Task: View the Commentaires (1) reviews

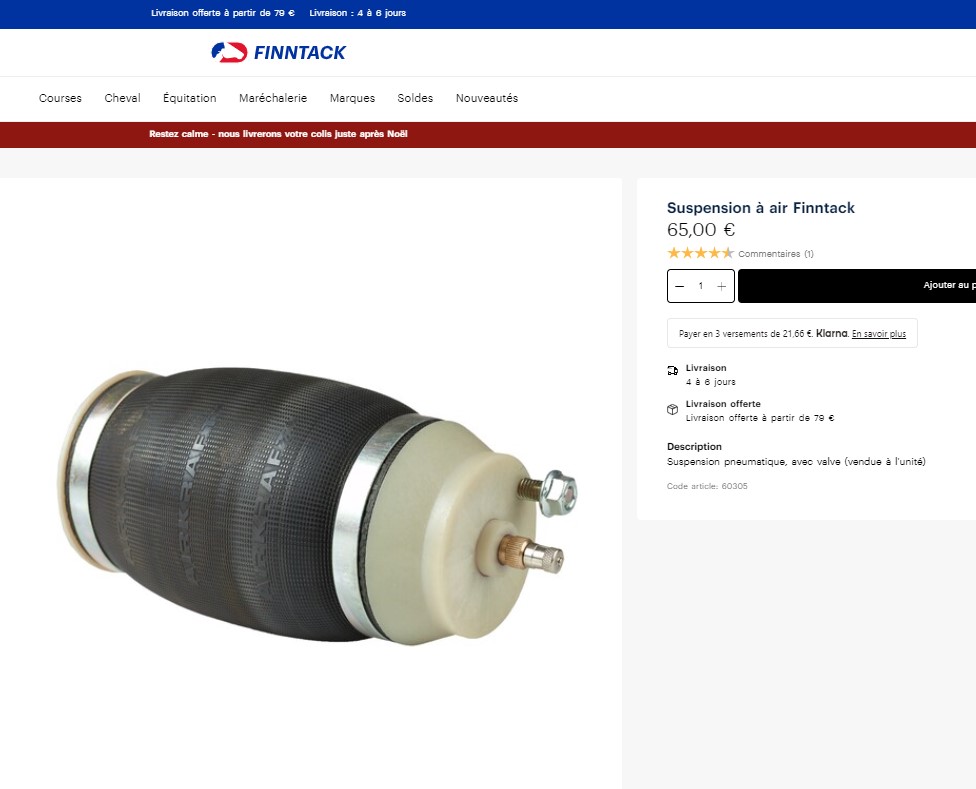Action: (776, 254)
